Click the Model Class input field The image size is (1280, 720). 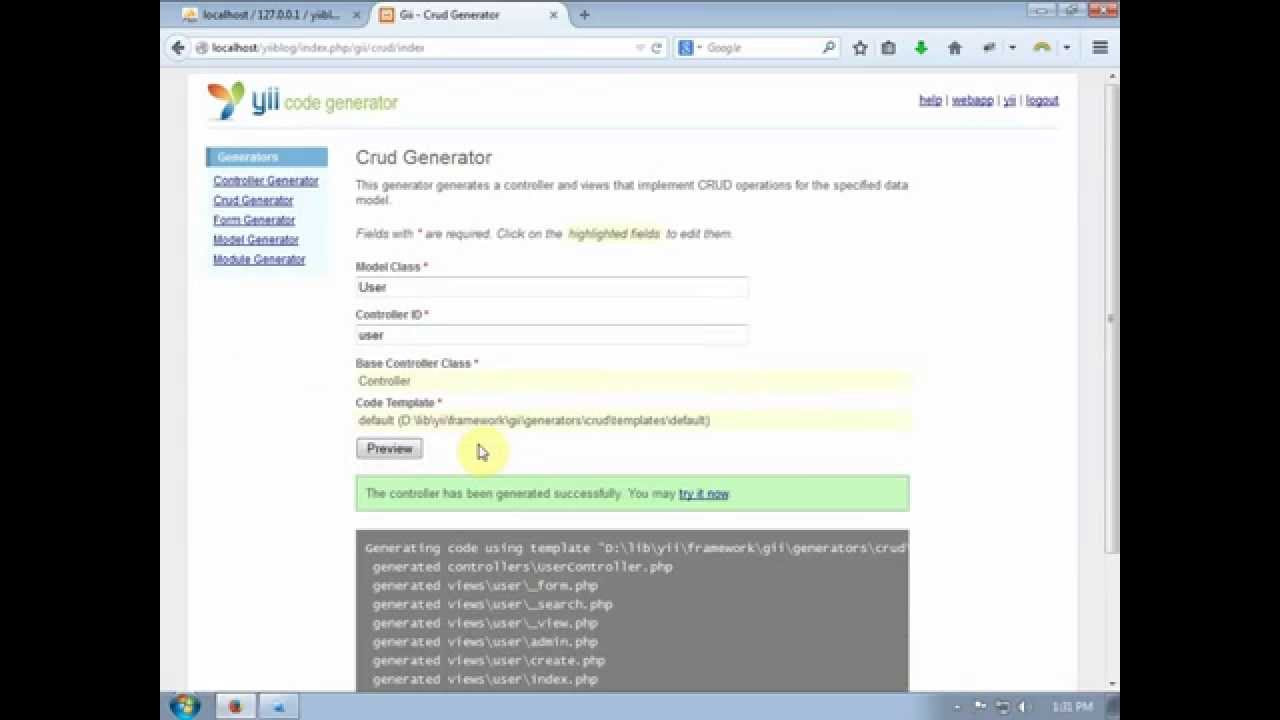[551, 287]
